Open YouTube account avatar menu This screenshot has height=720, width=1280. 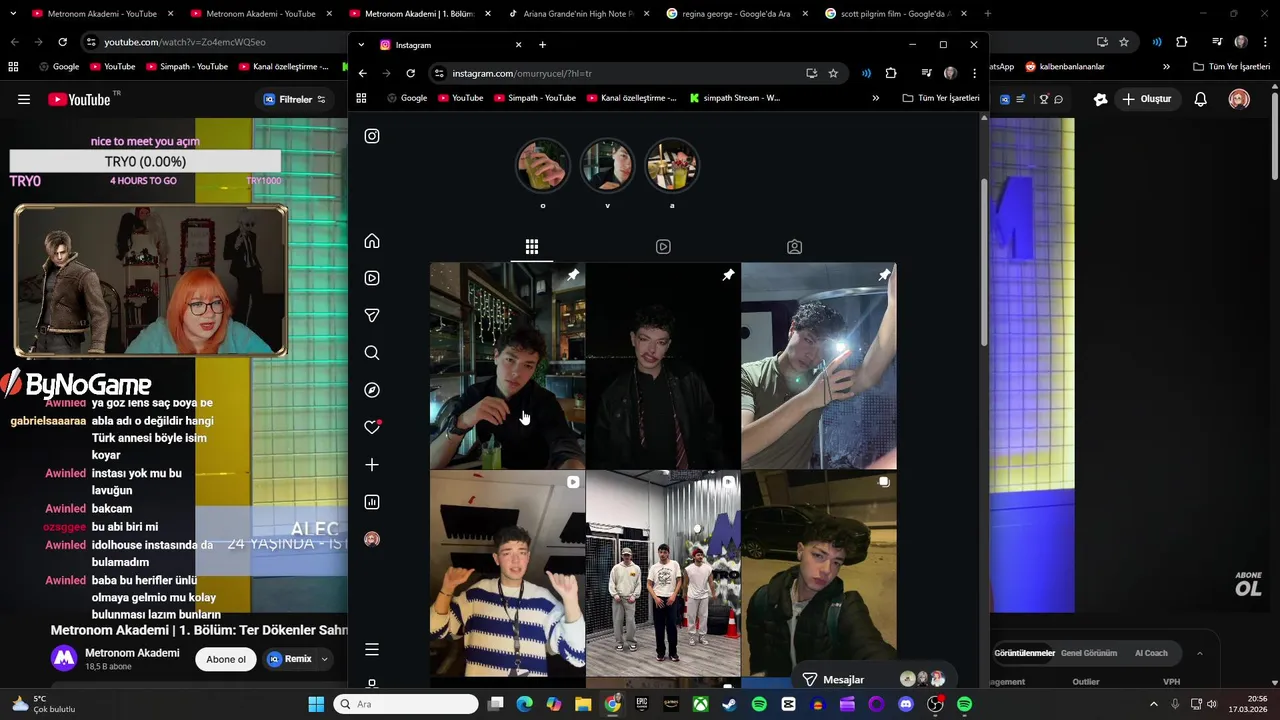pos(1239,99)
